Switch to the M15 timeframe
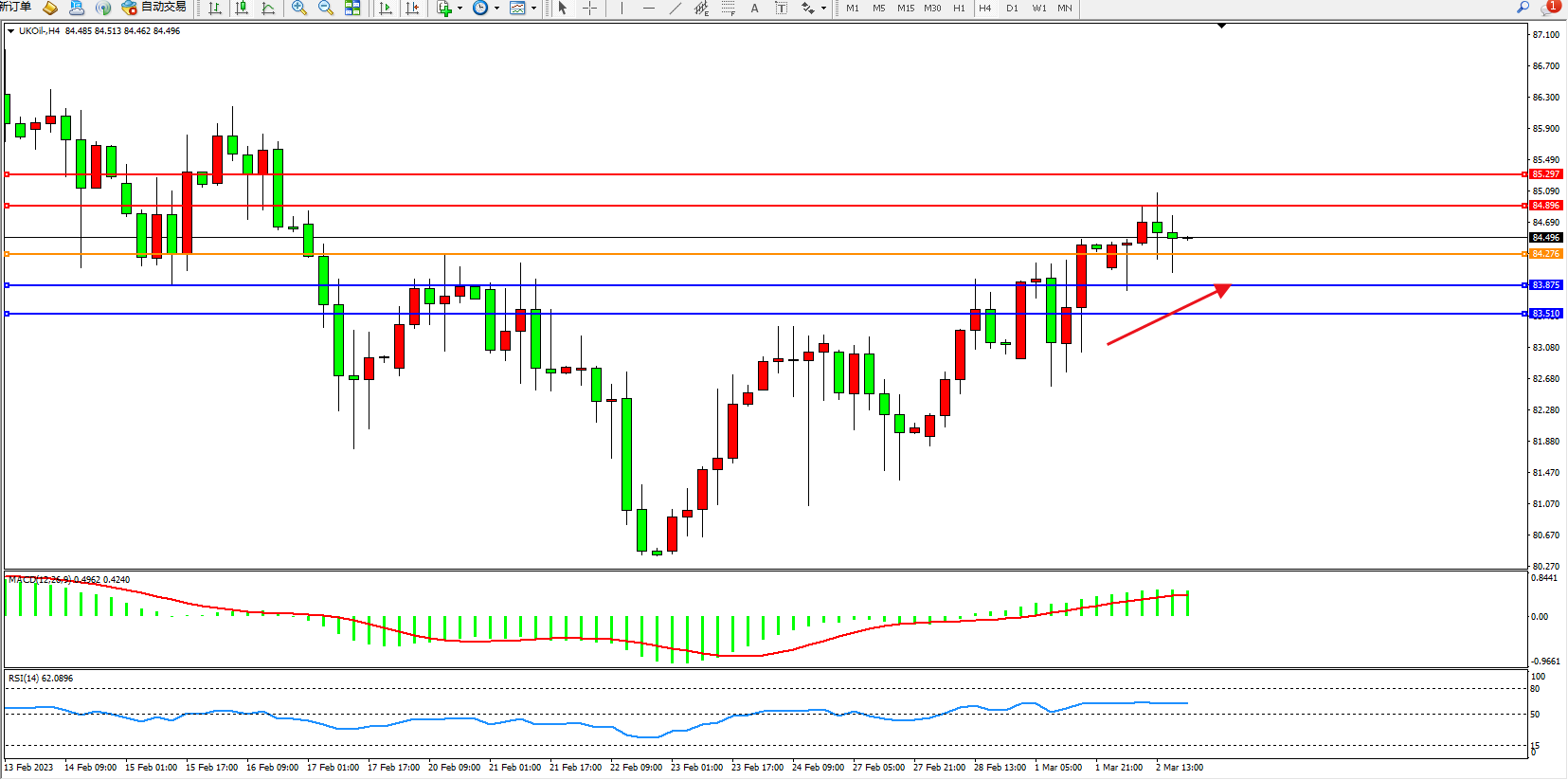This screenshot has width=1568, height=780. 906,9
